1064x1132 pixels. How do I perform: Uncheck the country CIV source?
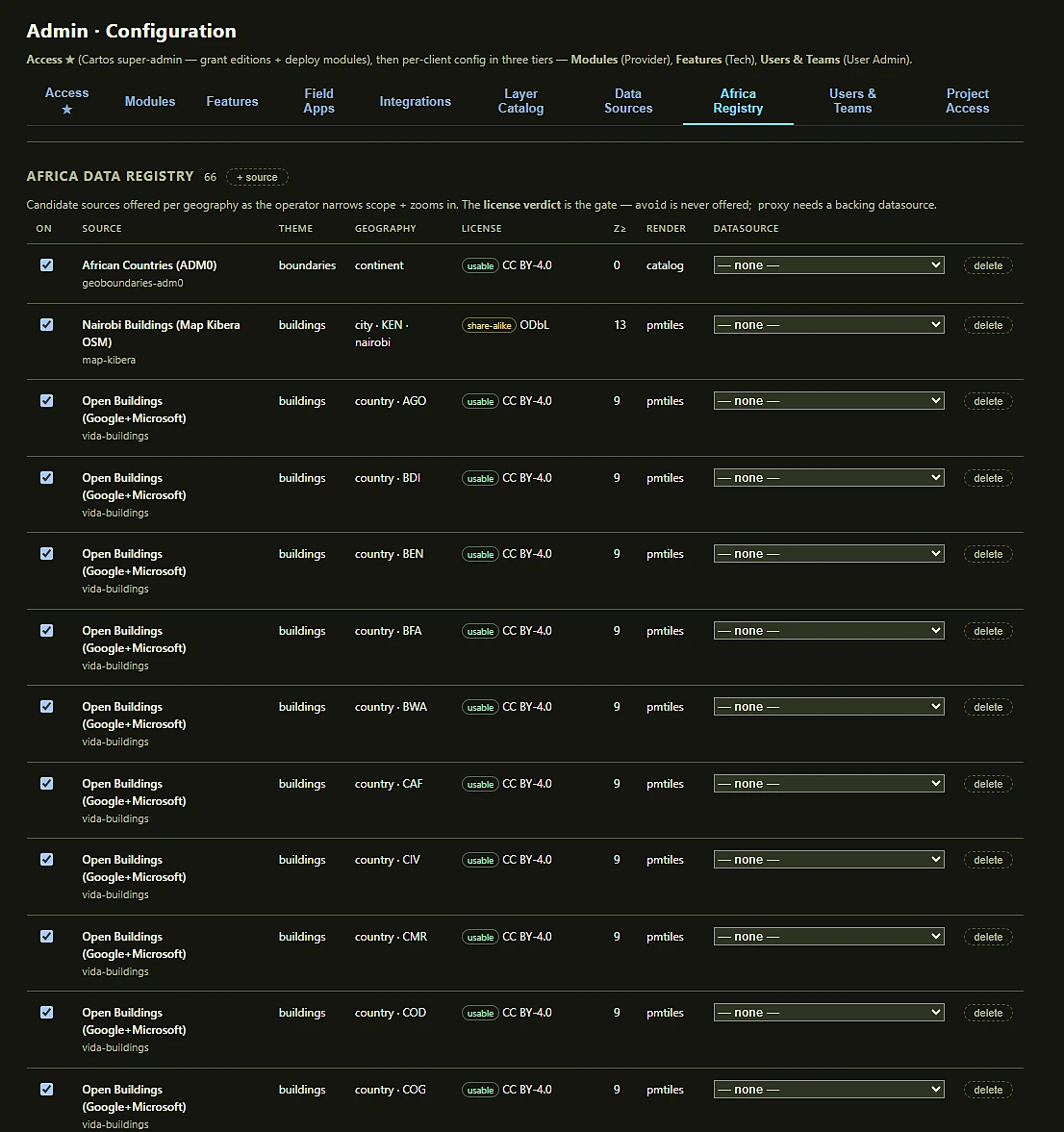pos(47,860)
